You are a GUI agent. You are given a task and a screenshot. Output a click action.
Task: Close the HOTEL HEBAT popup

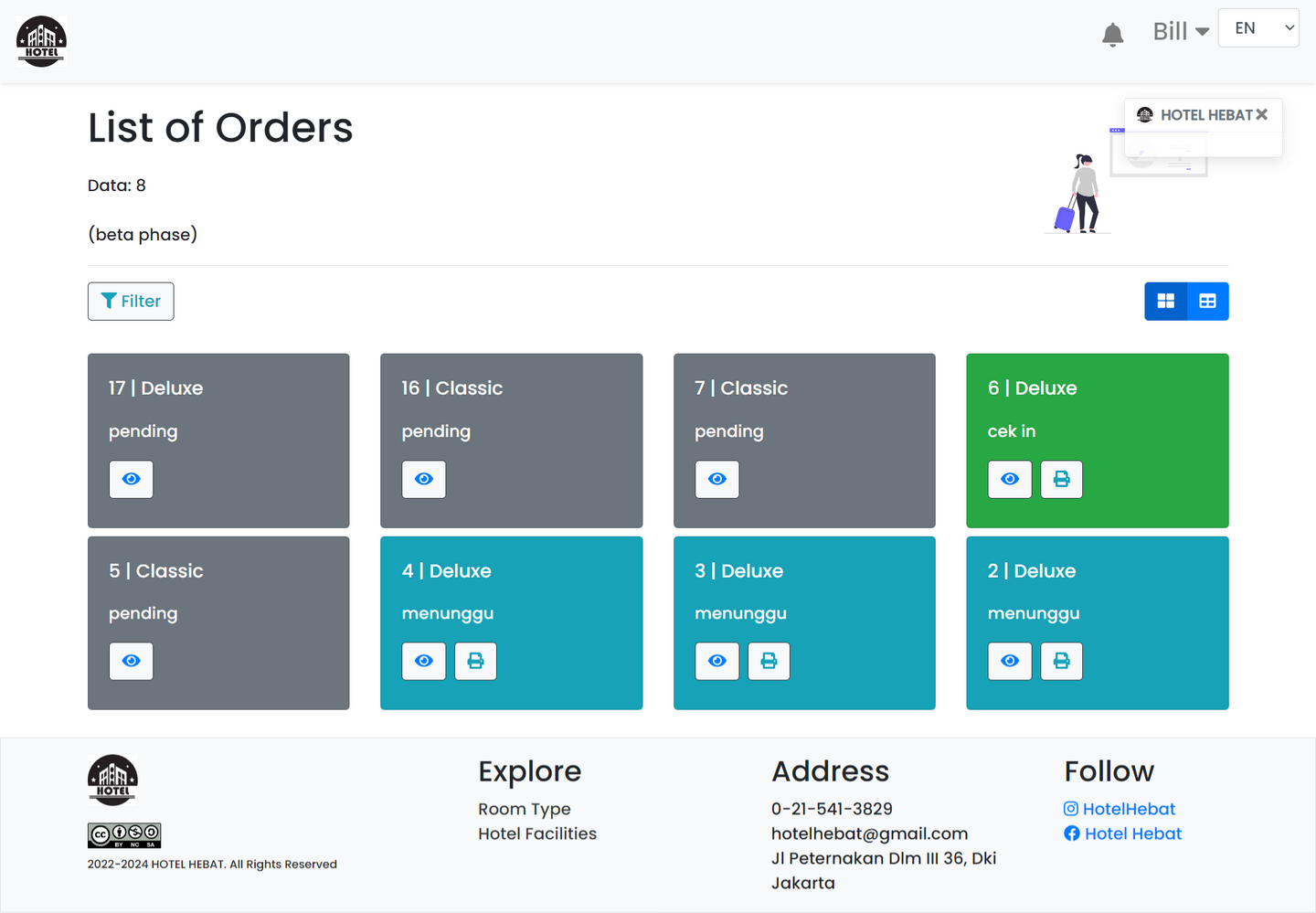(x=1261, y=114)
